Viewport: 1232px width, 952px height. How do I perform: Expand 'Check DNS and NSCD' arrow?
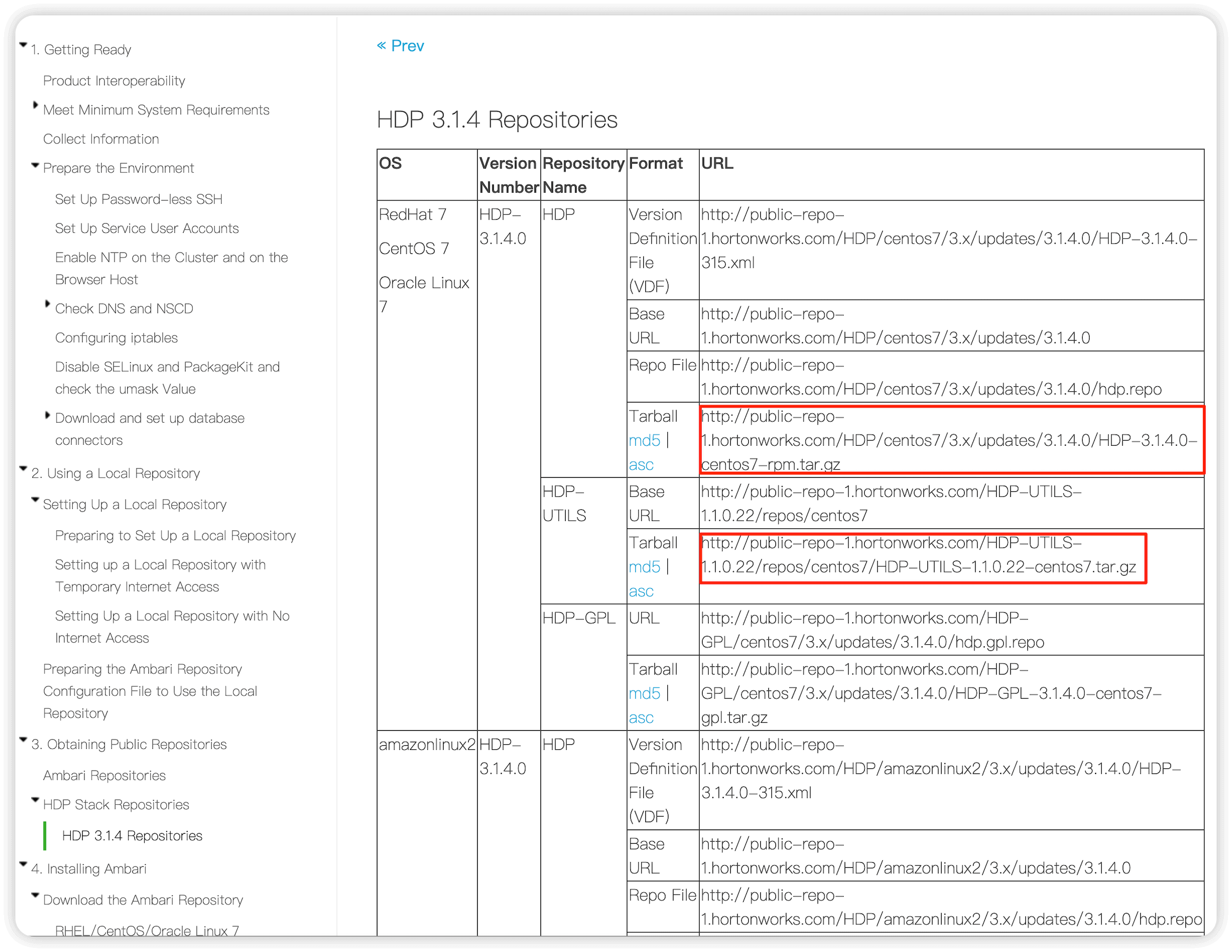click(x=47, y=305)
